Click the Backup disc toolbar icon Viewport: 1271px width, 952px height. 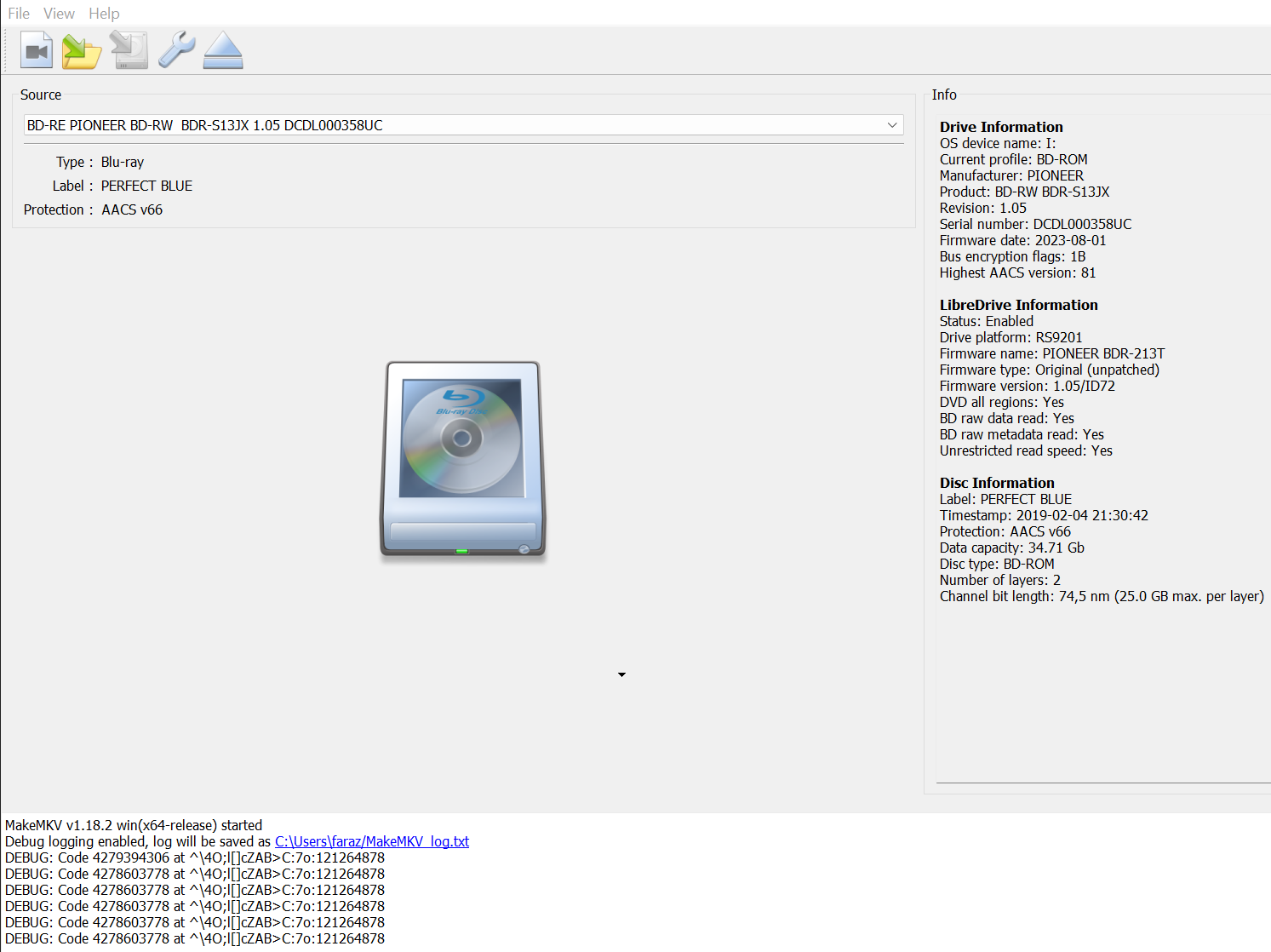(128, 49)
